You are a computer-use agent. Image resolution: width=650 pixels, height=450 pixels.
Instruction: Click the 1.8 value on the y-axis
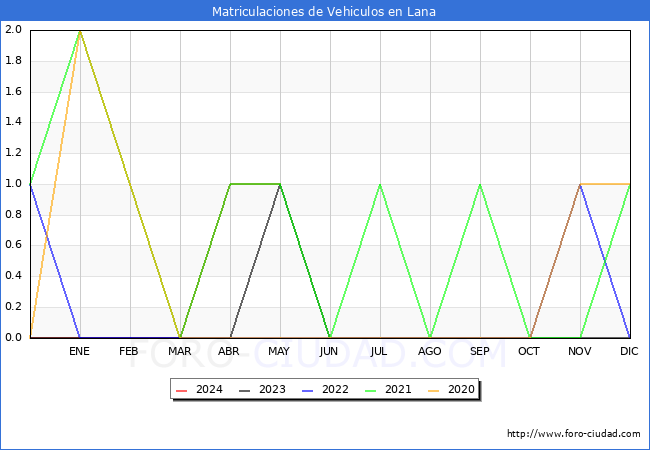point(13,60)
